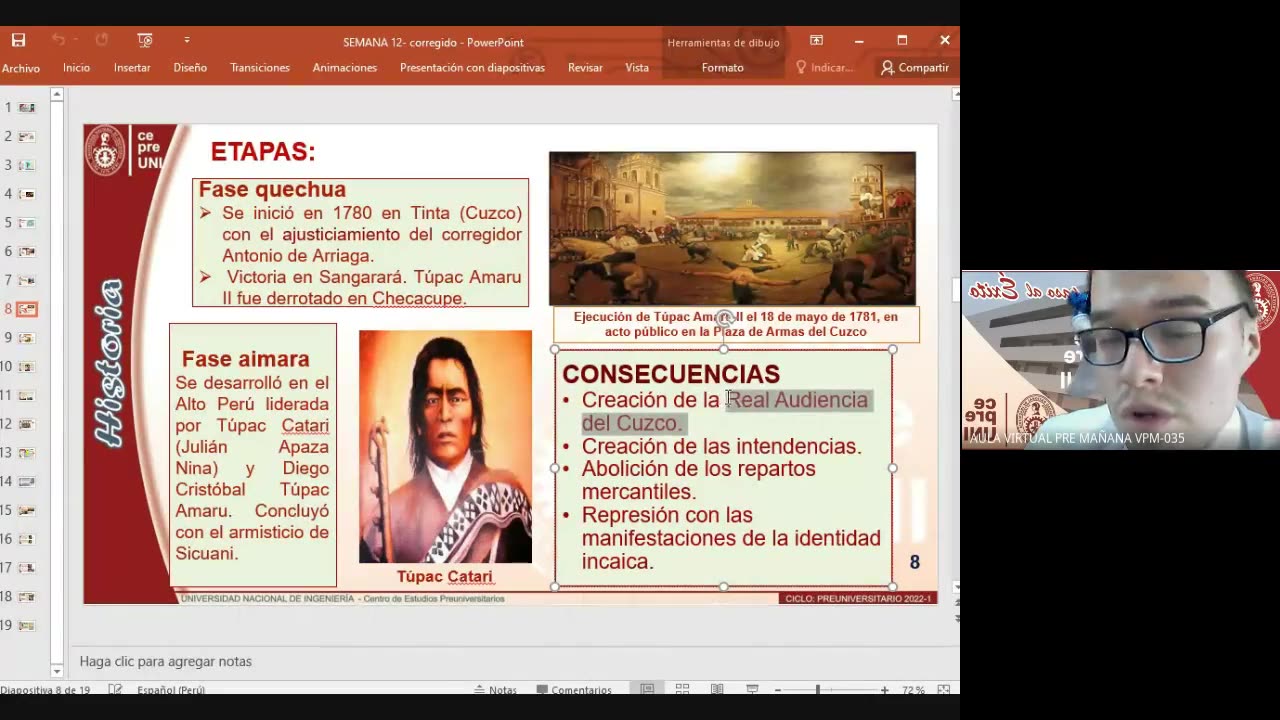Click the spell check icon in status bar

[116, 690]
